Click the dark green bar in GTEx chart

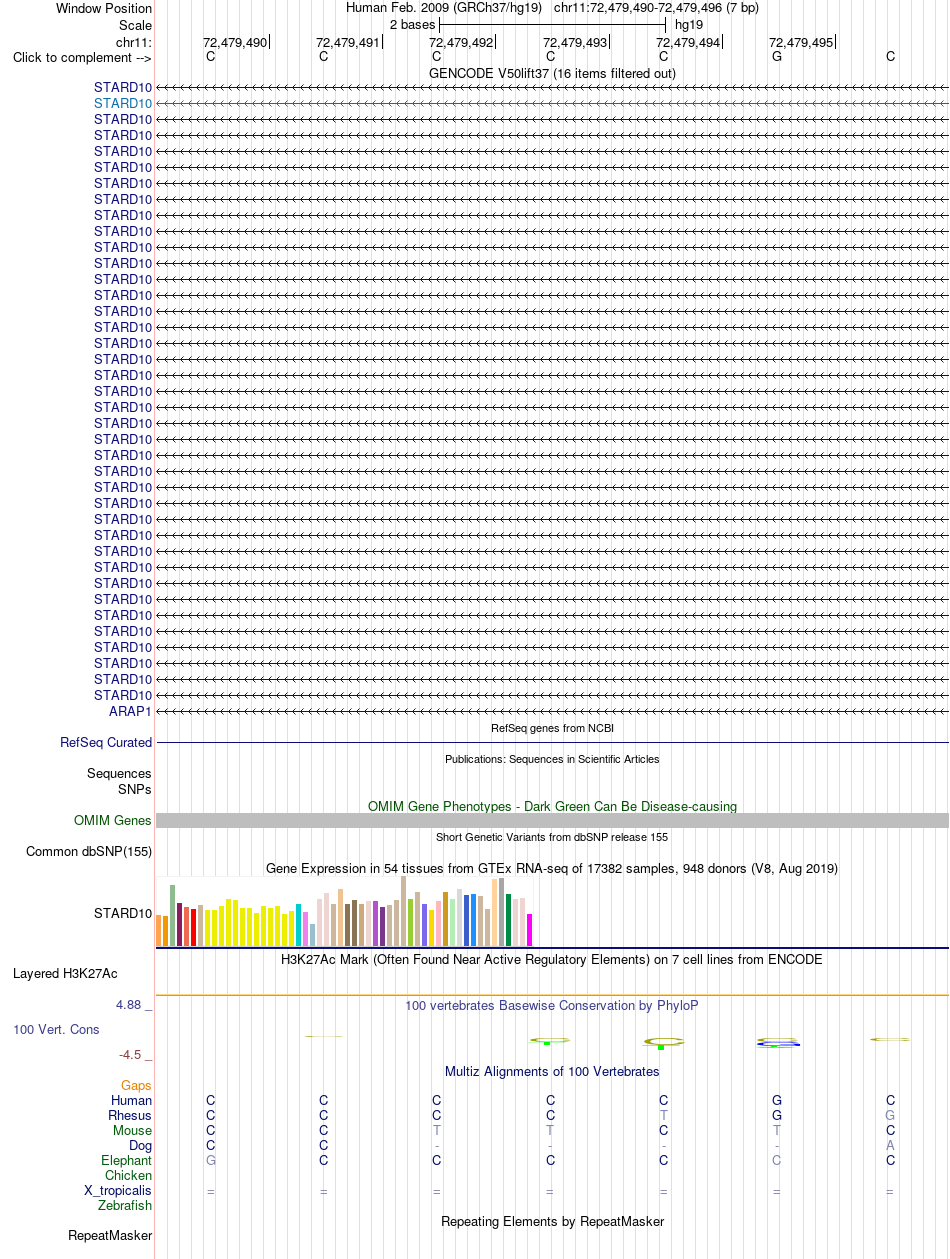point(509,920)
